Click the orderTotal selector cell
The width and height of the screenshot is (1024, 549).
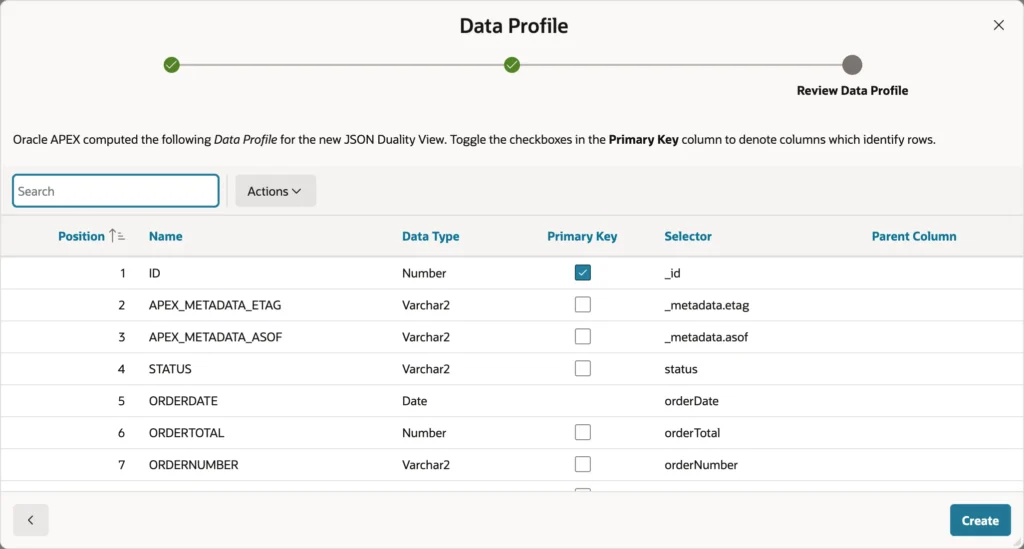(692, 433)
